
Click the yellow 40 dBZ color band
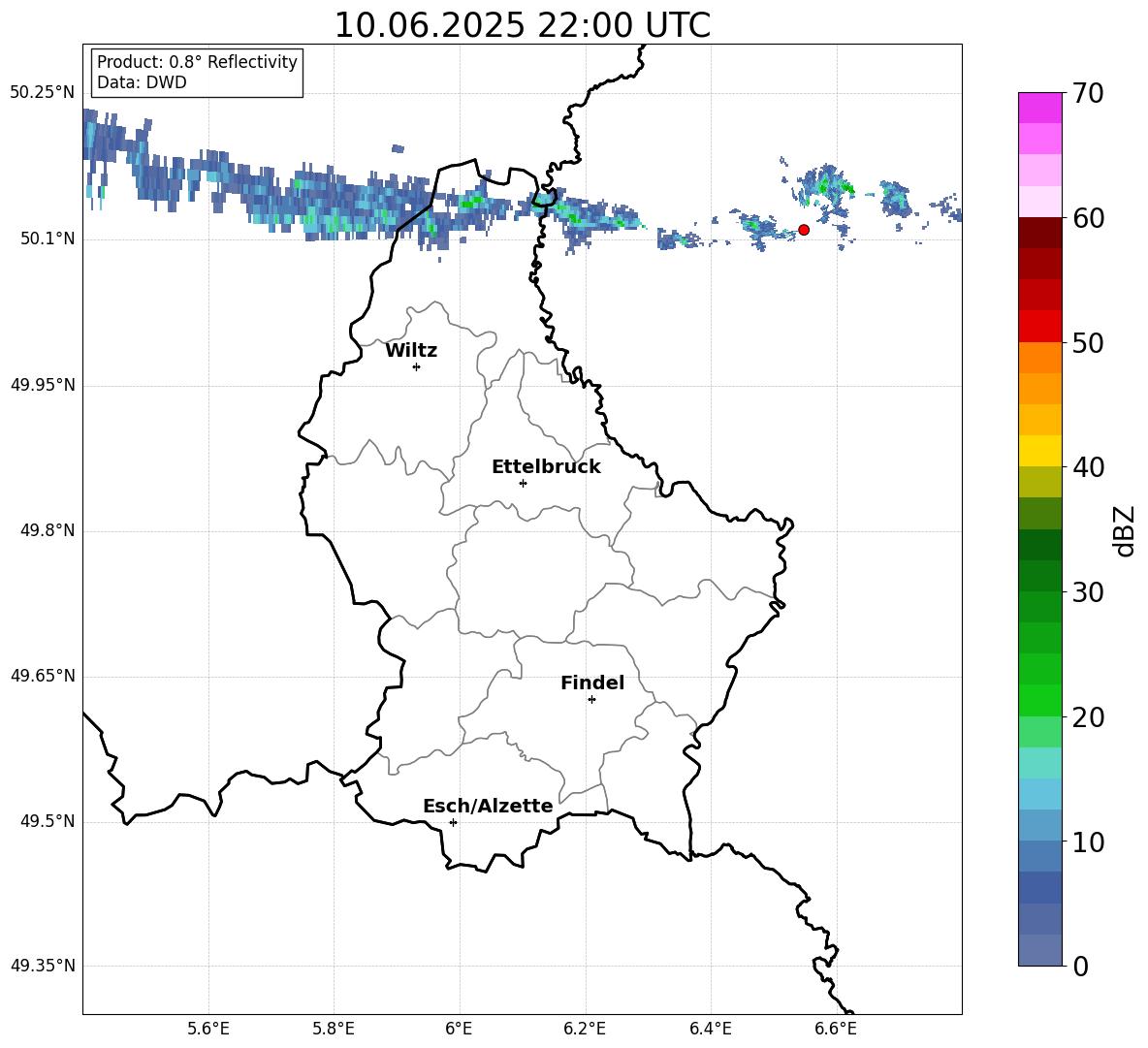click(x=1040, y=451)
